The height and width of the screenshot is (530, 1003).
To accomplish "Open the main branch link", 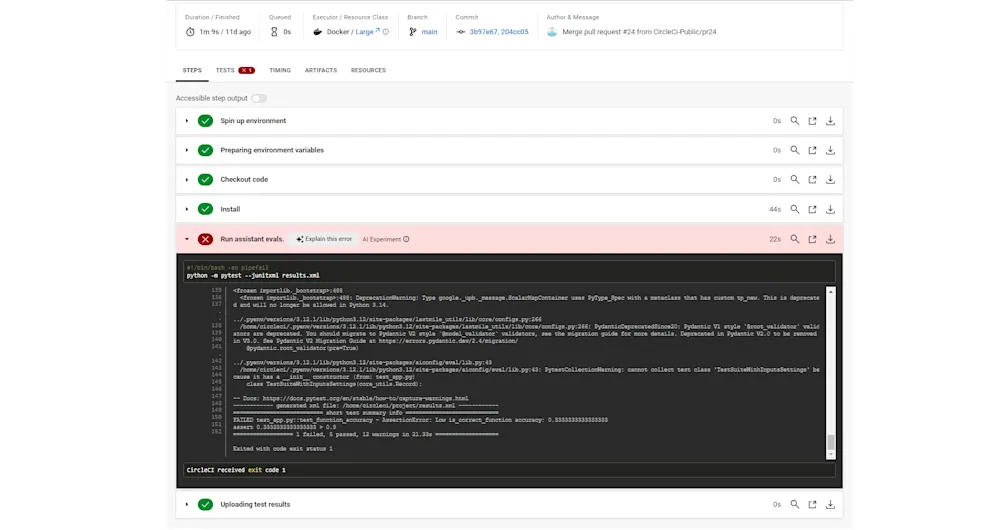I will coord(429,31).
